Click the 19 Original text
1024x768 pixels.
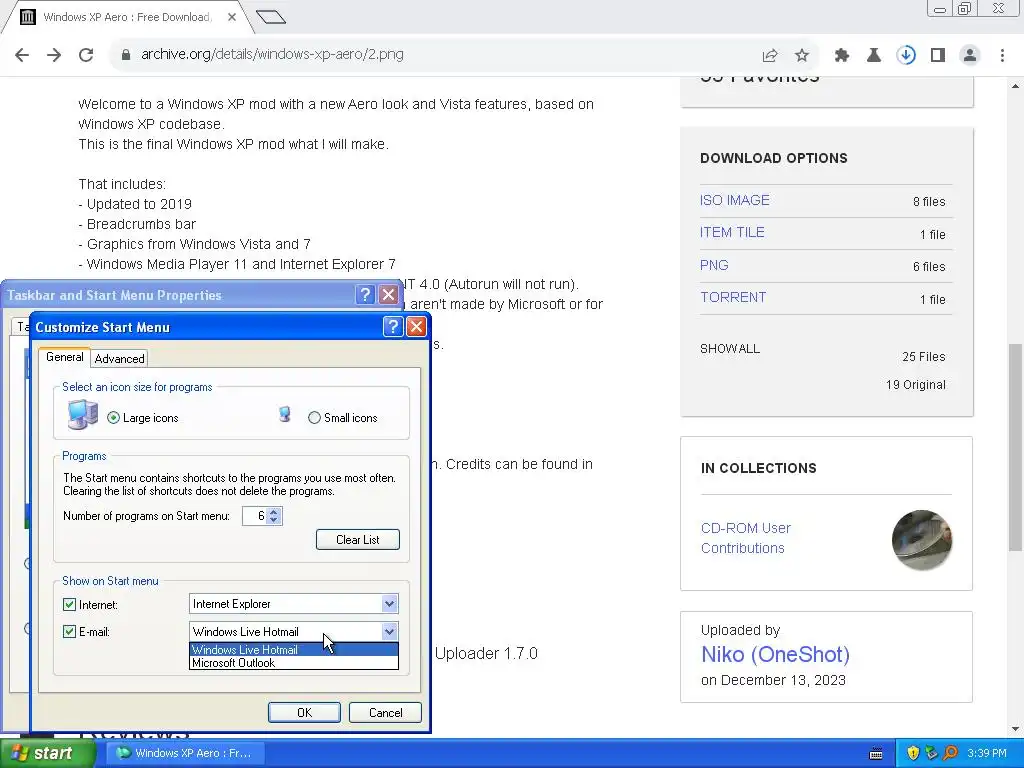[x=916, y=385]
